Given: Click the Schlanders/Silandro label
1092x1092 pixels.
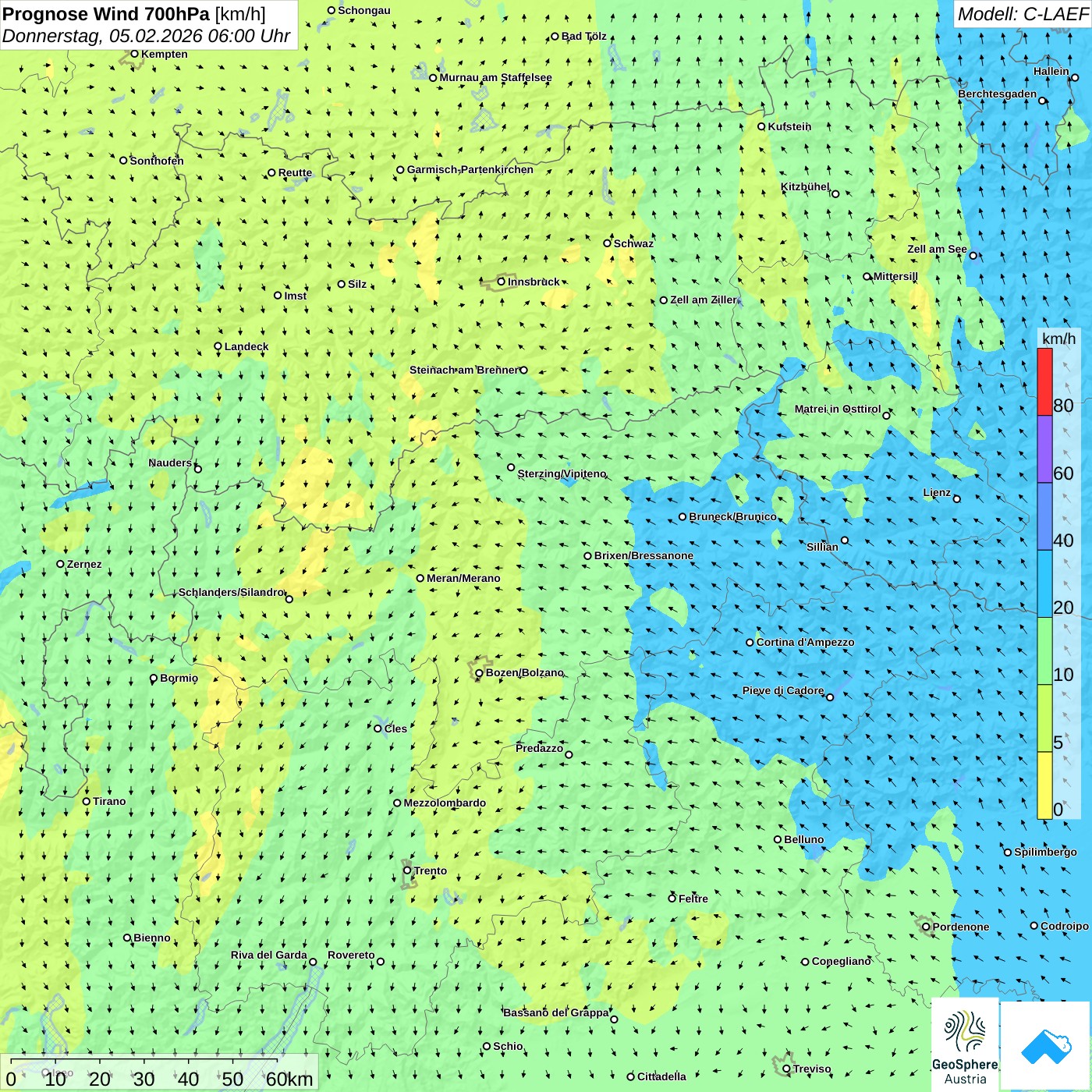Looking at the screenshot, I should click(232, 592).
